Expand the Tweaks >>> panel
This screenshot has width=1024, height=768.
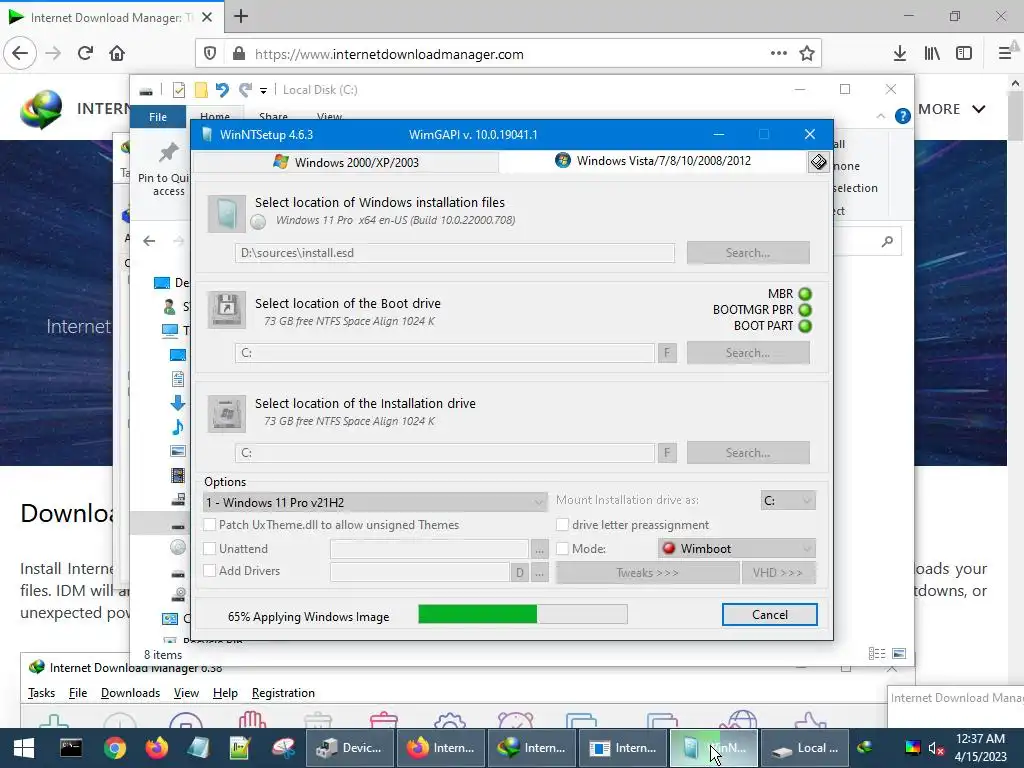[647, 573]
